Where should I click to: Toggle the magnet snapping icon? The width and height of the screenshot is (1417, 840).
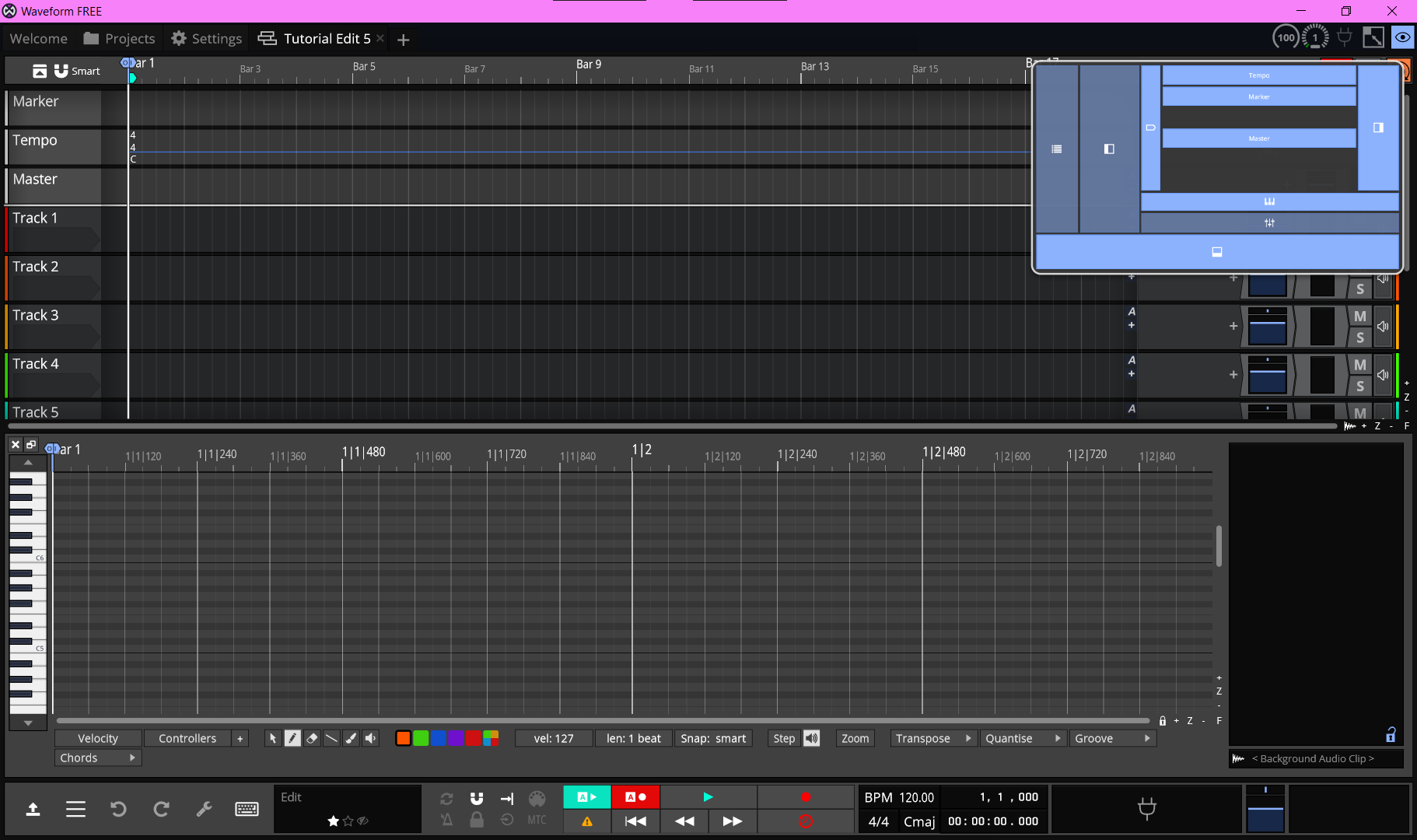477,798
